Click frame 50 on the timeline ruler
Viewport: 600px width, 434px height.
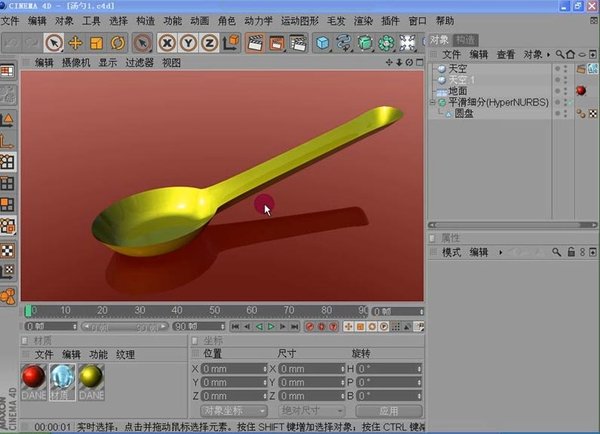tap(214, 310)
